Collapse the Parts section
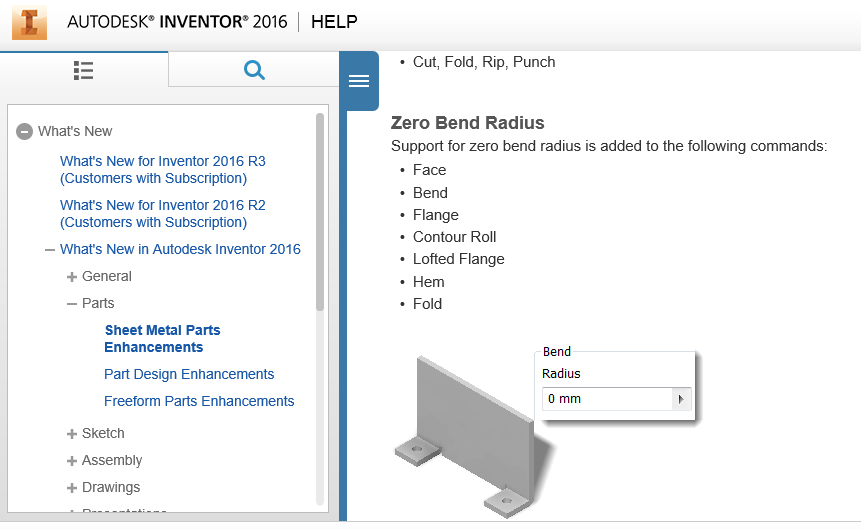The image size is (861, 529). [x=72, y=304]
